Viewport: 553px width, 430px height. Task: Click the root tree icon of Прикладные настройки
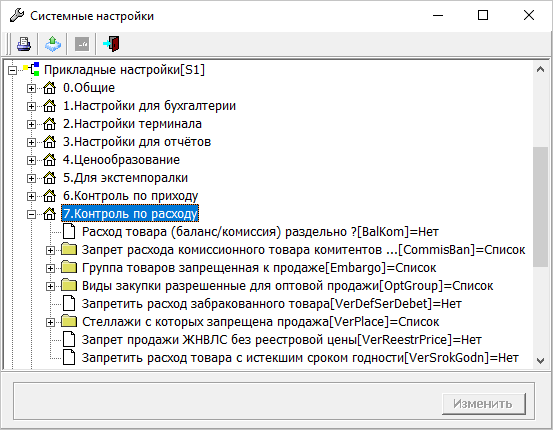click(x=31, y=69)
